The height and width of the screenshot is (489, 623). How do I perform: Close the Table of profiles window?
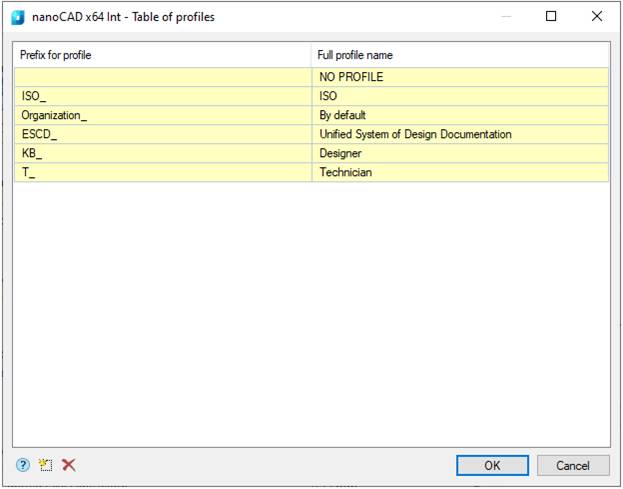tap(597, 16)
